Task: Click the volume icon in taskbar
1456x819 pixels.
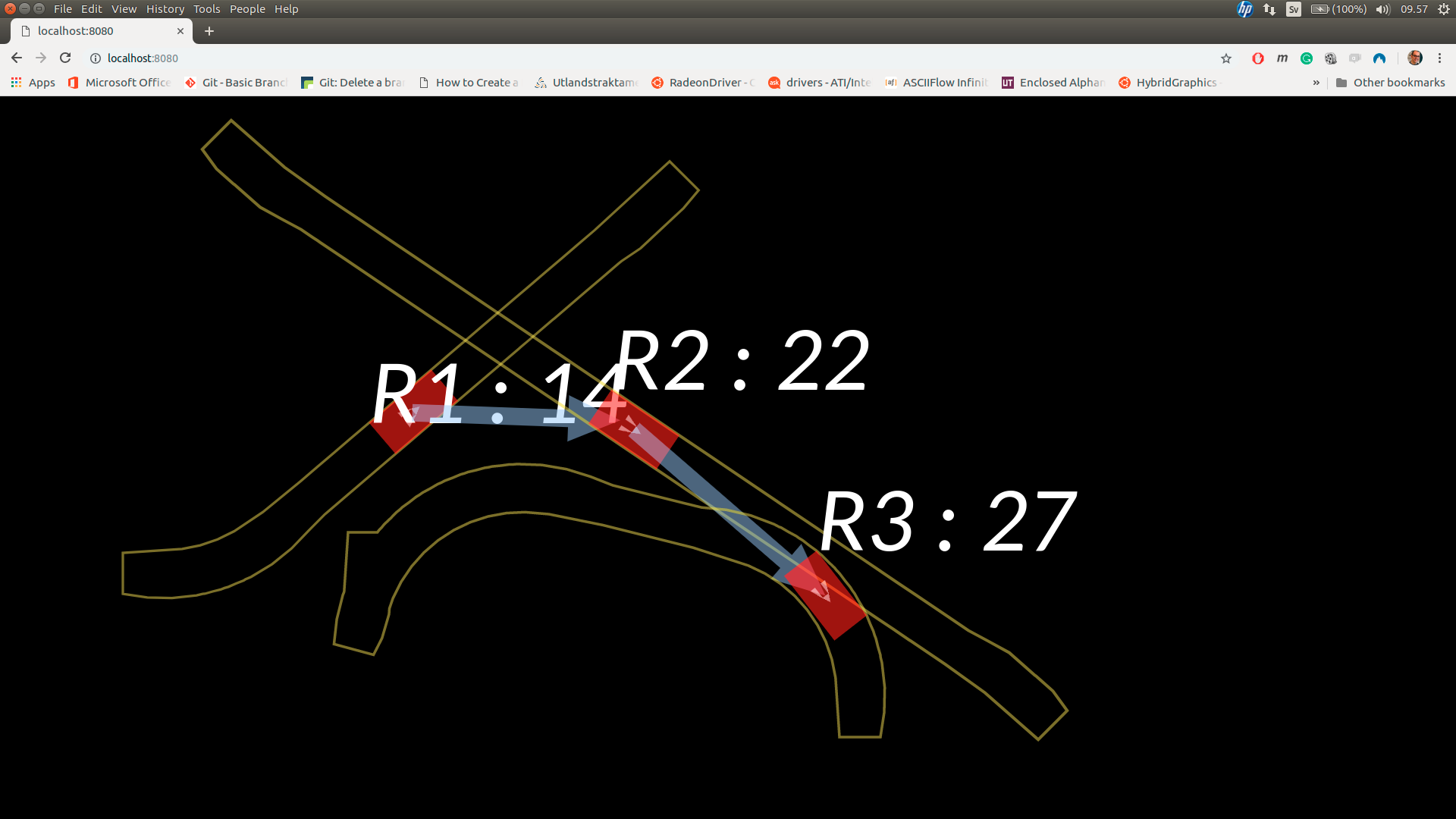Action: point(1383,9)
